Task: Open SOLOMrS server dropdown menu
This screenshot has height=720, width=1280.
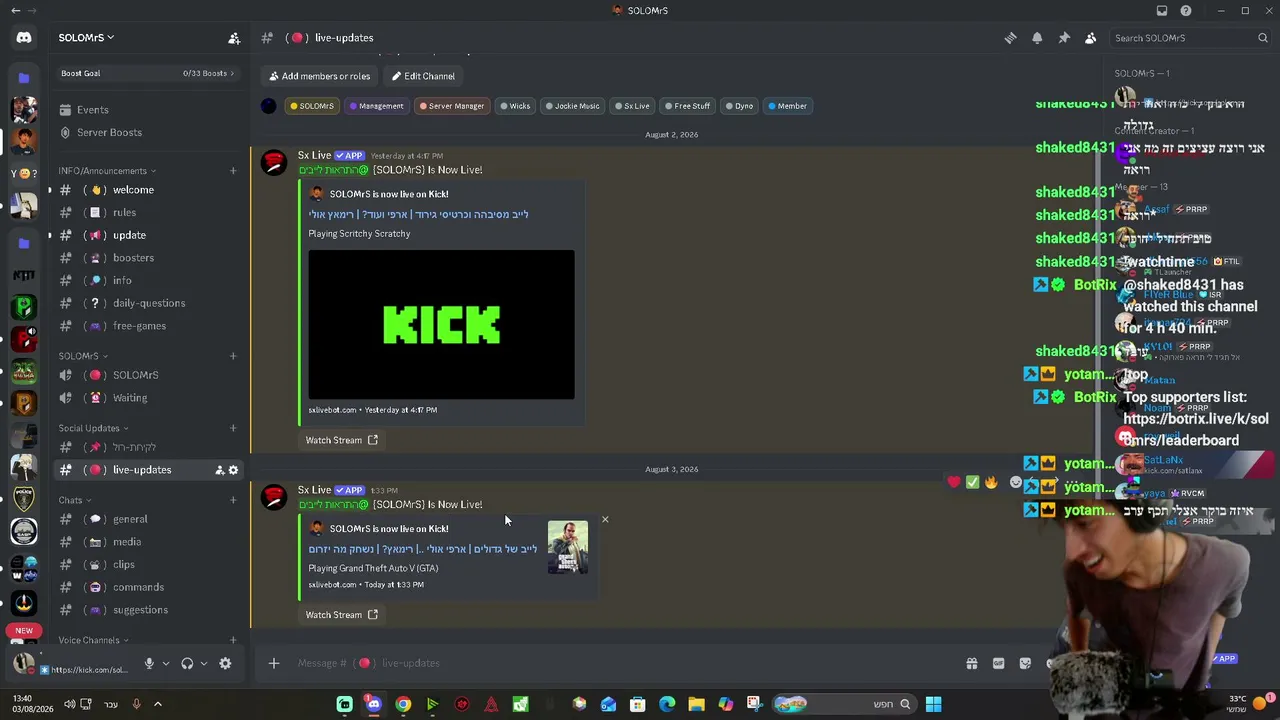Action: pyautogui.click(x=86, y=38)
